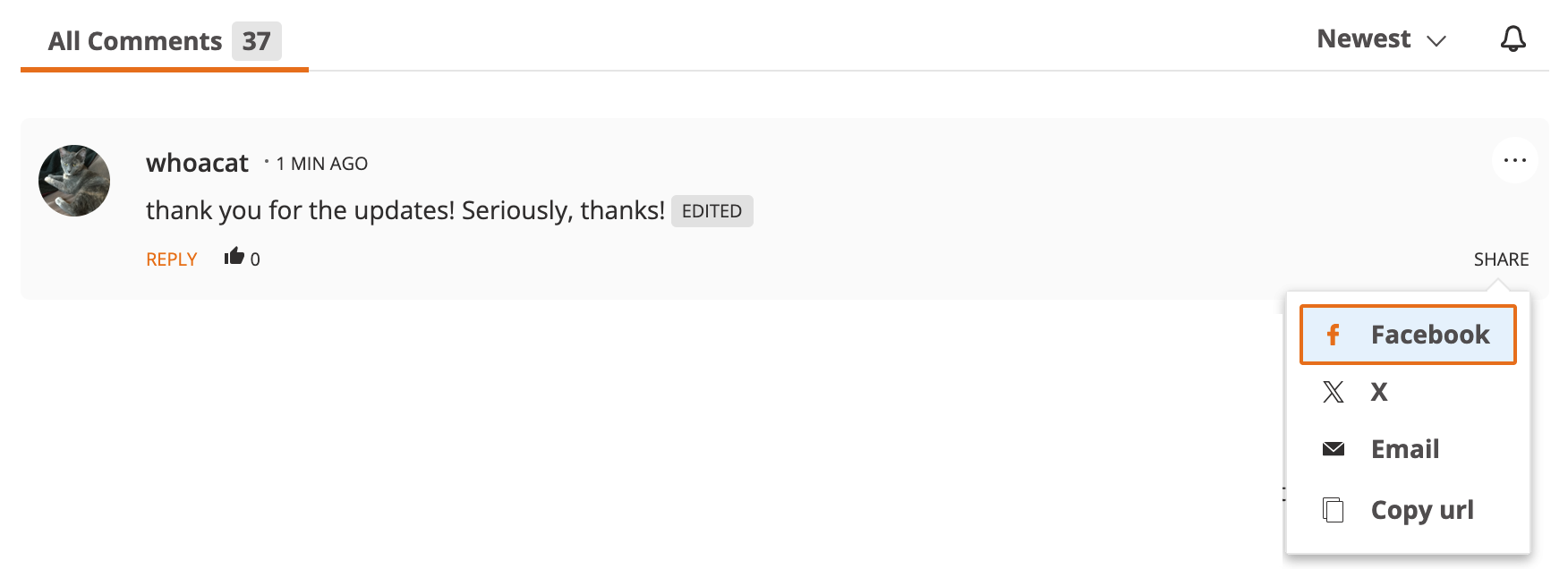Click whoacat's profile avatar

point(73,180)
